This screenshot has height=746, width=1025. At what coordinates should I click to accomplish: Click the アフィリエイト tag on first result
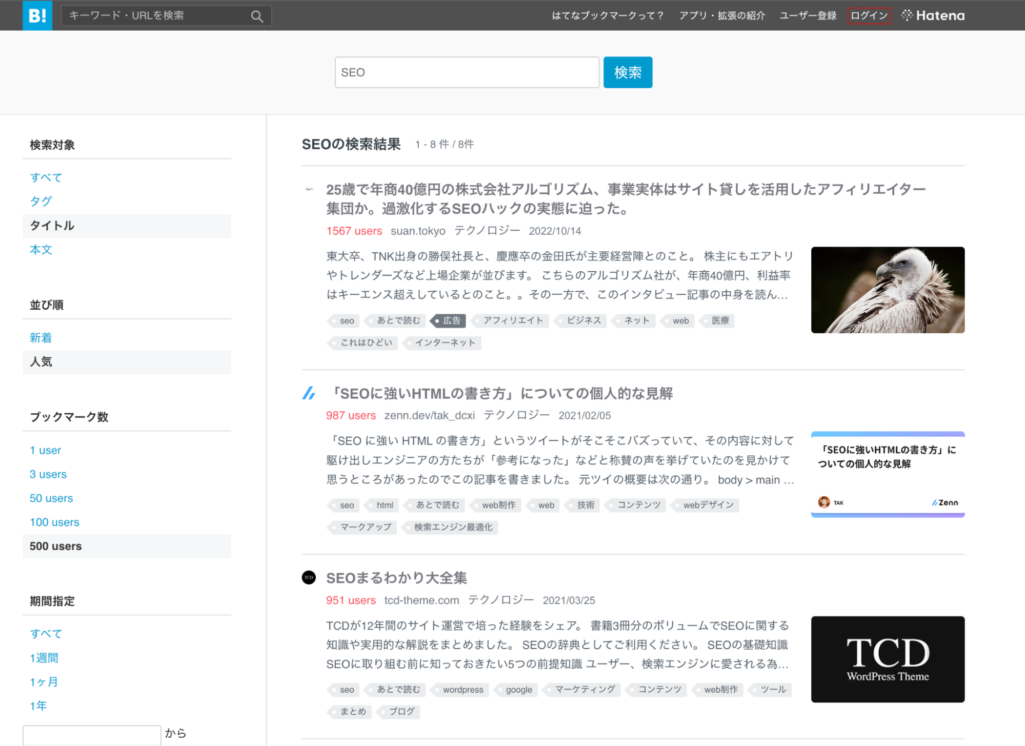[x=513, y=321]
